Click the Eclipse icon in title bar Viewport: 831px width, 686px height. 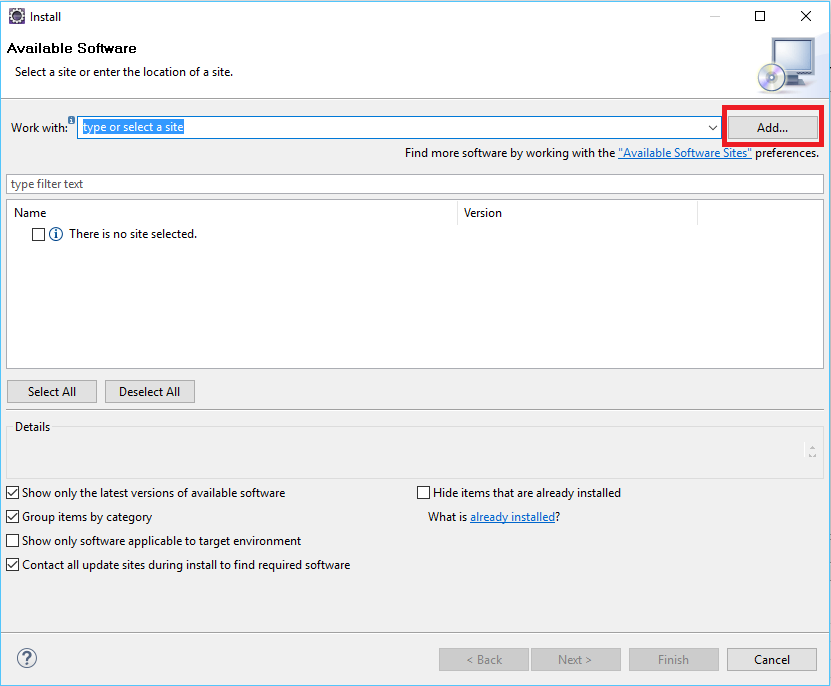point(17,16)
